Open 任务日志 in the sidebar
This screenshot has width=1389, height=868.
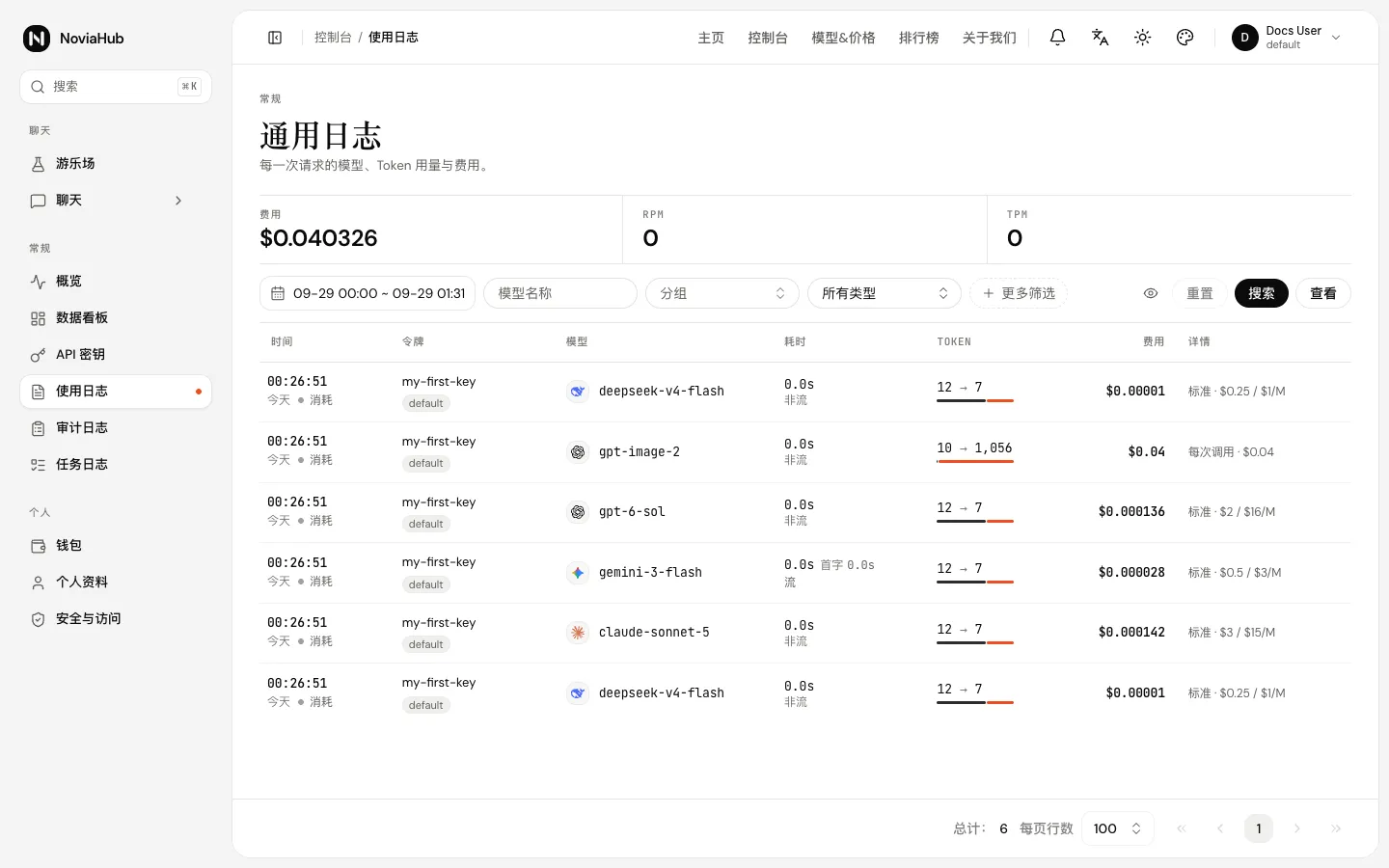[116, 465]
